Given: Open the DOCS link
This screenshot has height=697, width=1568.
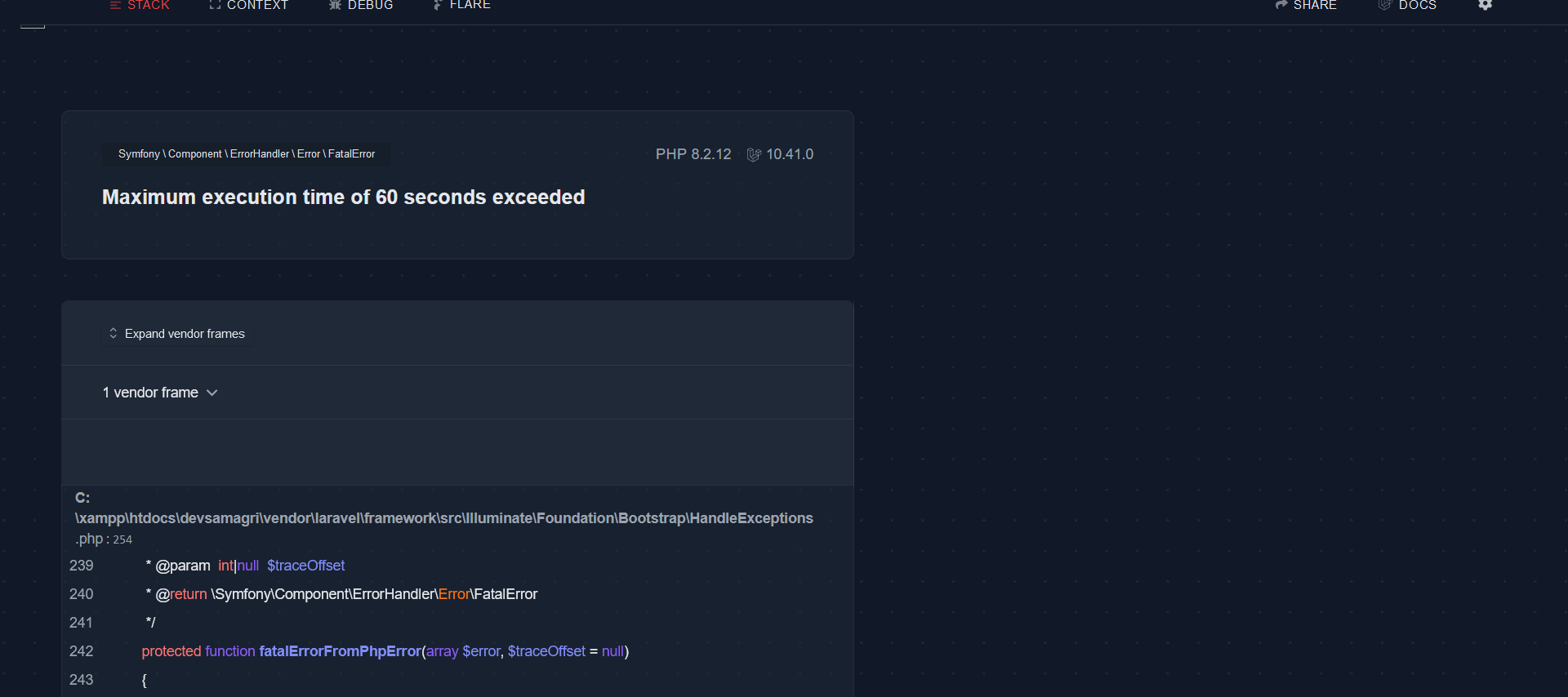Looking at the screenshot, I should click(1407, 5).
